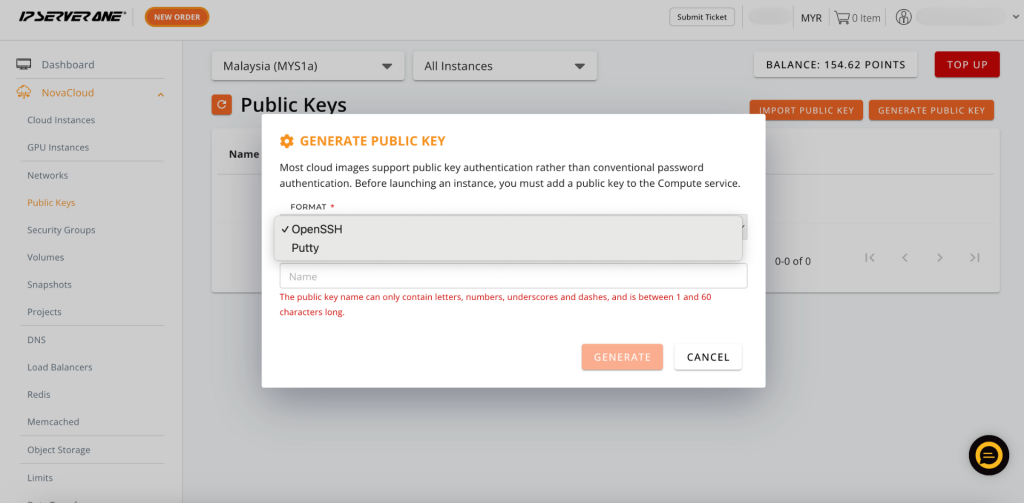Click the Generate button

point(622,357)
